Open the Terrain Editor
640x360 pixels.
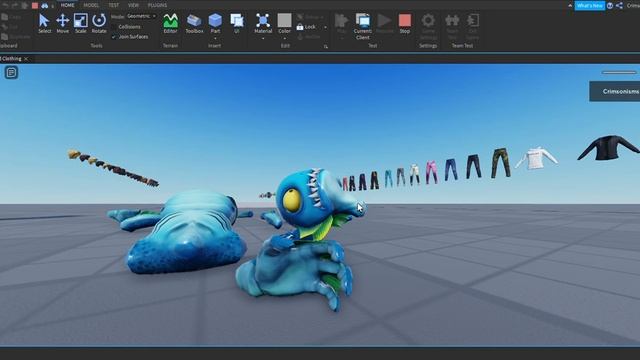pos(170,23)
